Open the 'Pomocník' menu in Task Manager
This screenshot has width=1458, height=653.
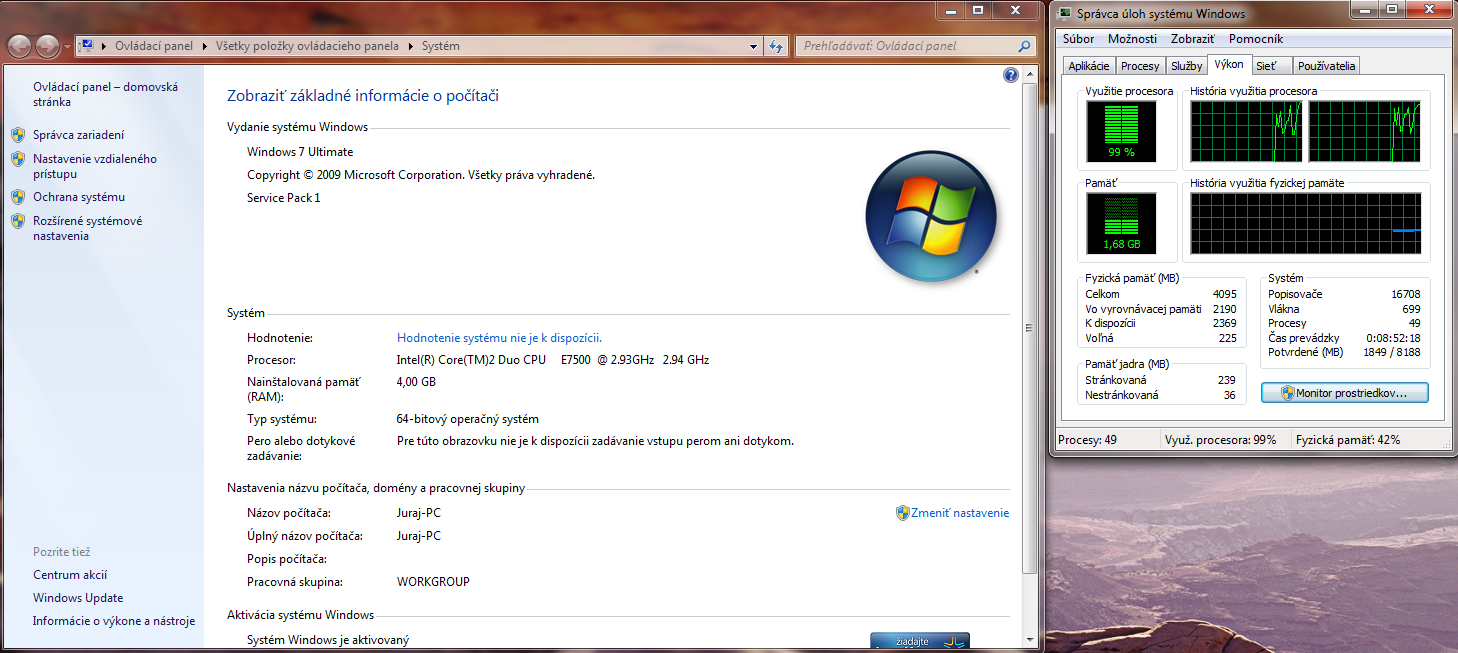(1256, 39)
